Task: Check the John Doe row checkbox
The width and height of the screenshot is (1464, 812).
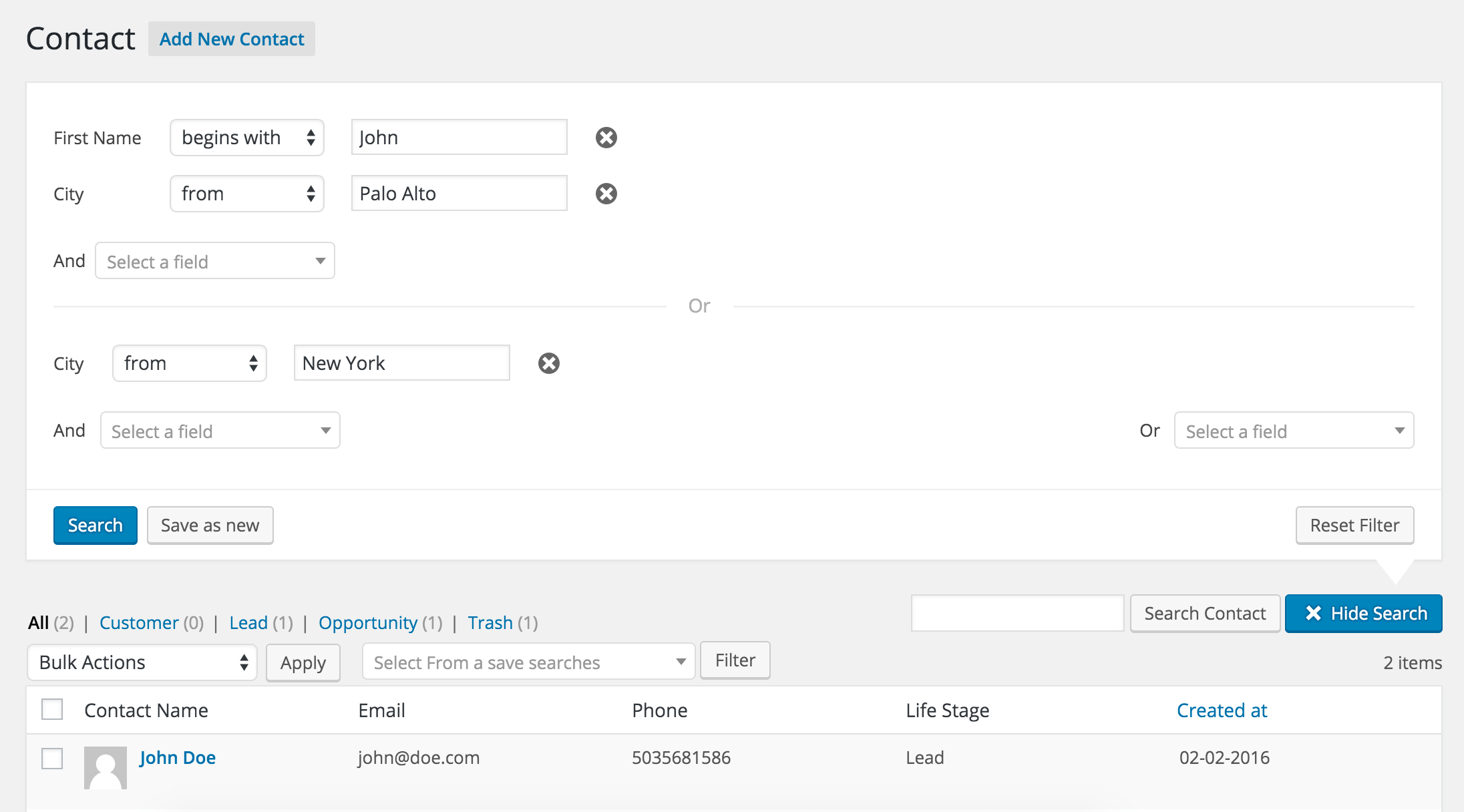Action: pos(52,759)
